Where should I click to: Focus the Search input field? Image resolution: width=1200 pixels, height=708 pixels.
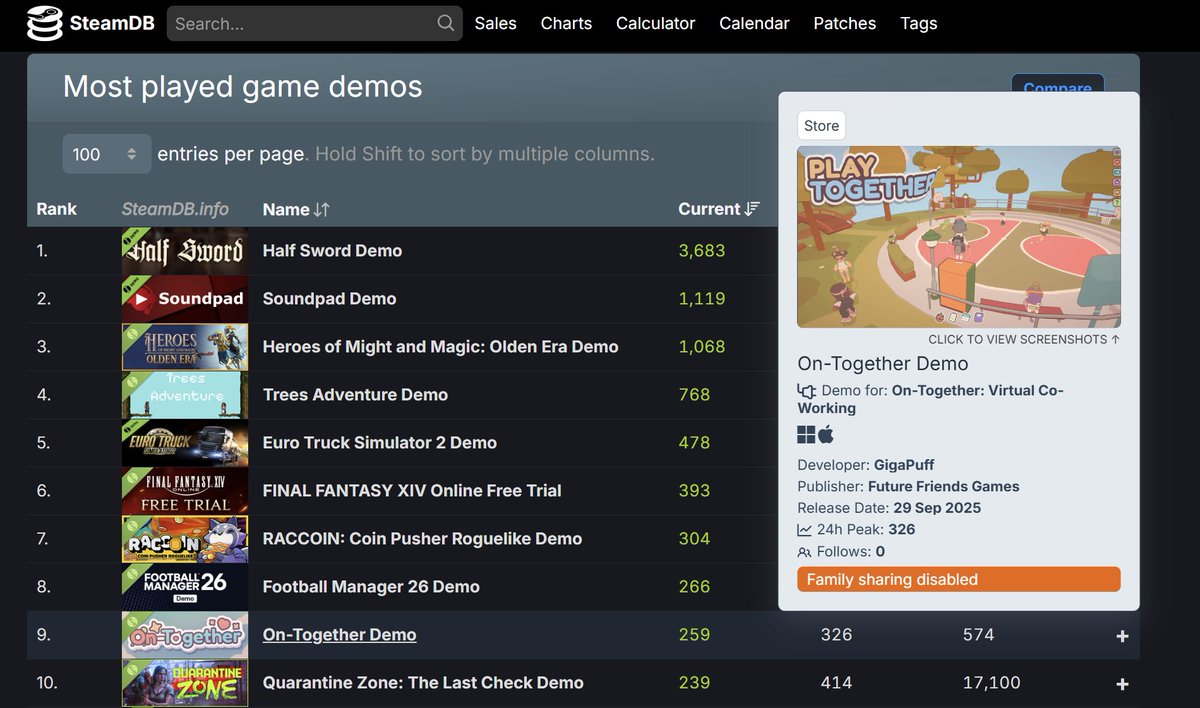[315, 23]
